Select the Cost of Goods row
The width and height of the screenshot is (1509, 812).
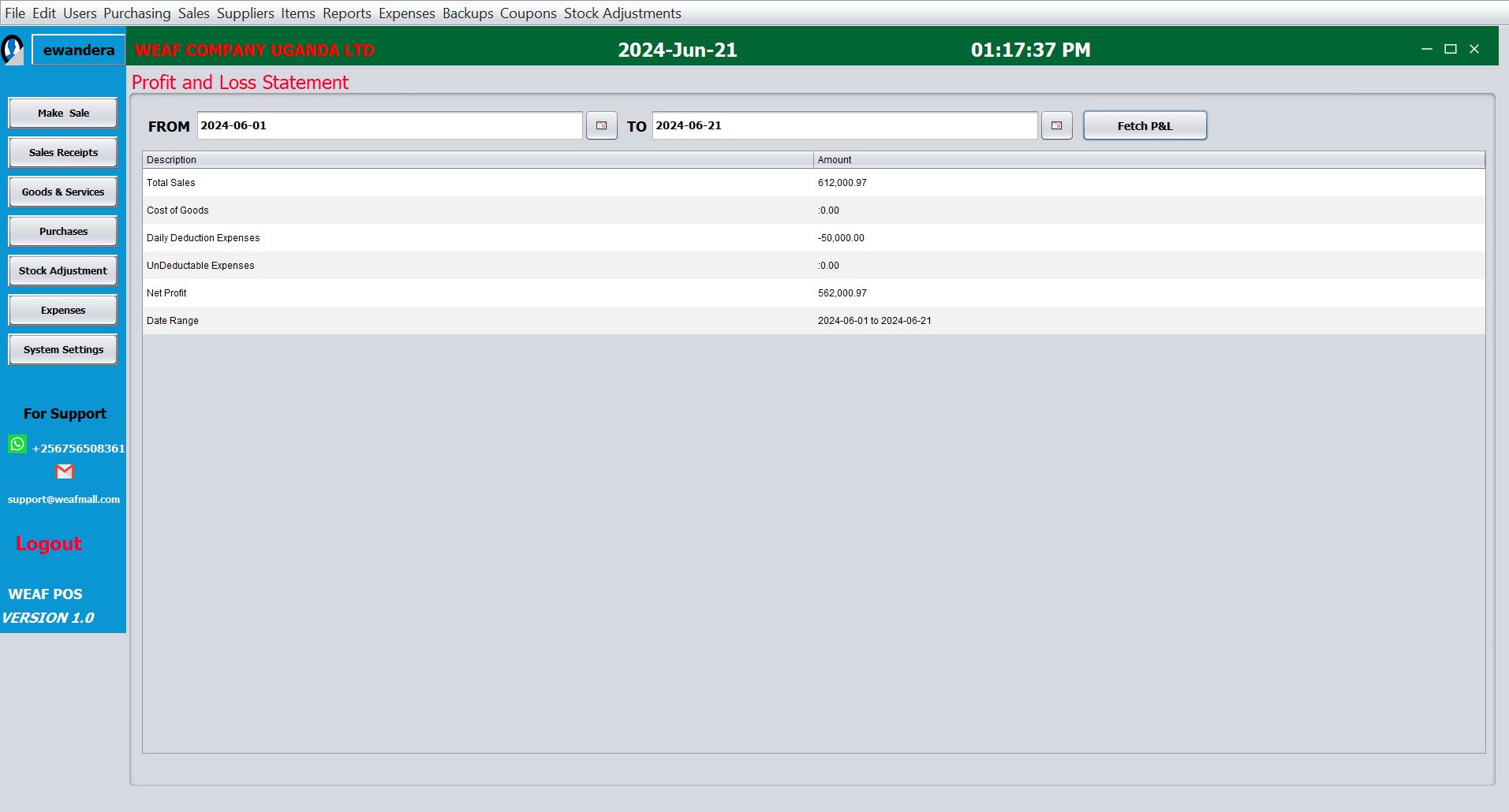tap(813, 210)
